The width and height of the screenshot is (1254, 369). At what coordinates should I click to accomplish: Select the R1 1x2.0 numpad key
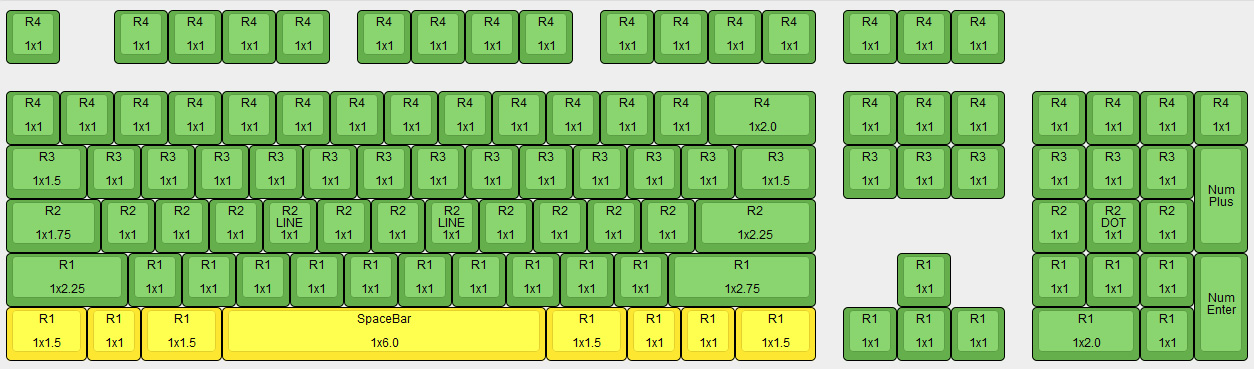pyautogui.click(x=1086, y=333)
